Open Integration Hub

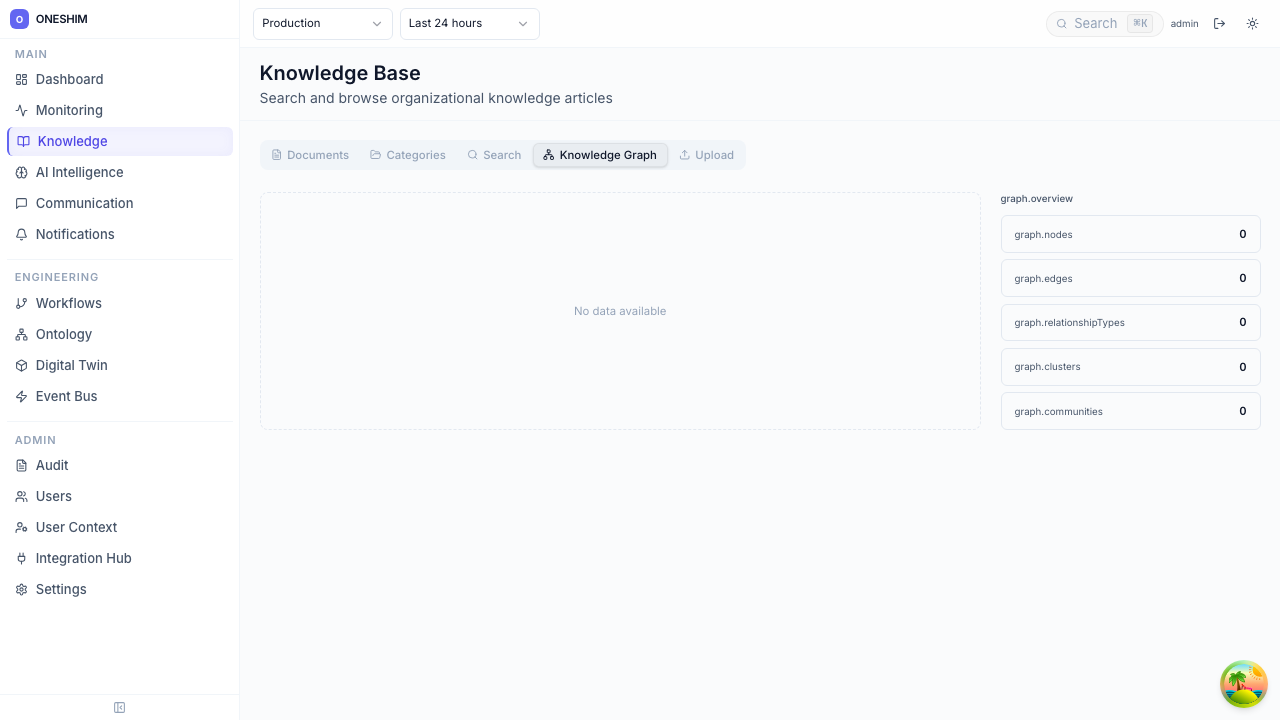point(83,558)
